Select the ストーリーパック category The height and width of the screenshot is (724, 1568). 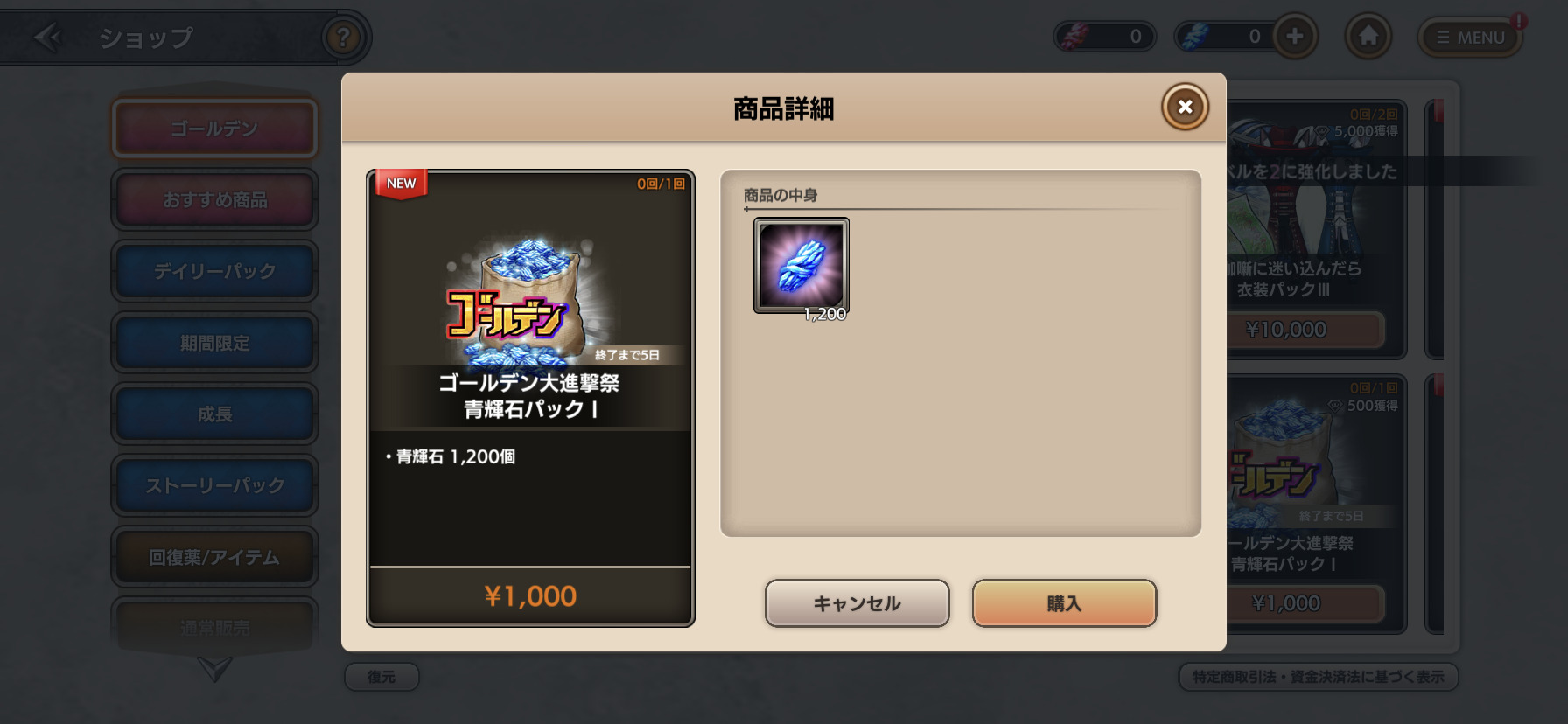click(x=214, y=485)
